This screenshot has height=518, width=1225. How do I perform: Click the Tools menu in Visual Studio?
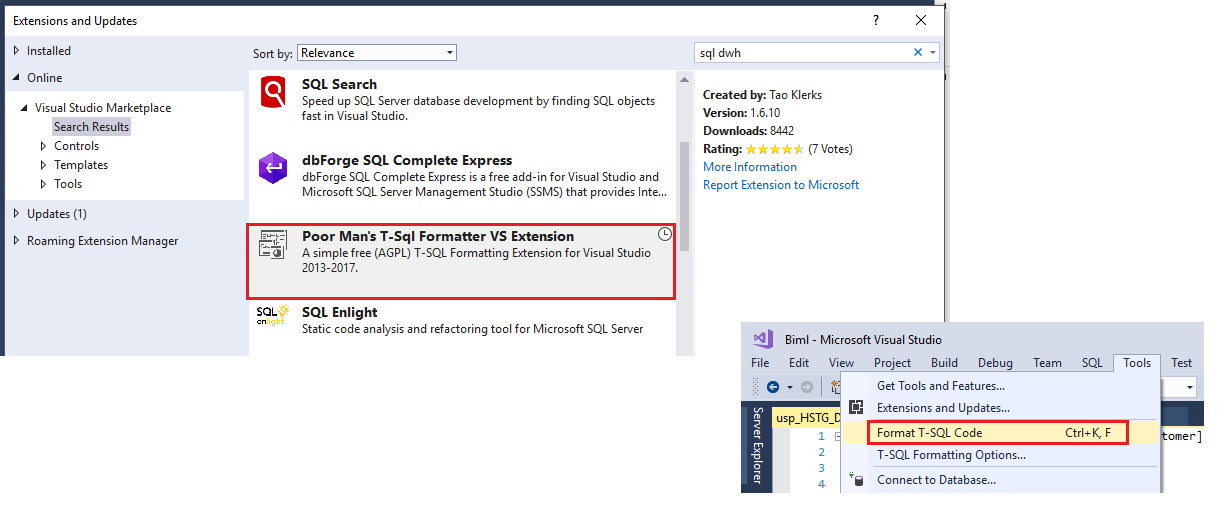[1137, 363]
